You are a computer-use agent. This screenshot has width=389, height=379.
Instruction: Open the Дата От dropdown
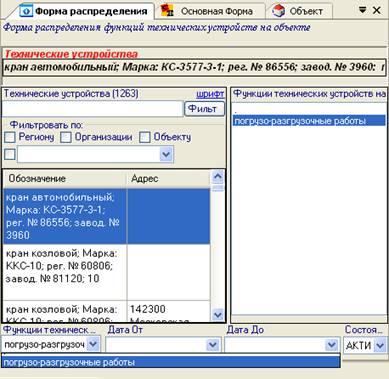coord(213,345)
